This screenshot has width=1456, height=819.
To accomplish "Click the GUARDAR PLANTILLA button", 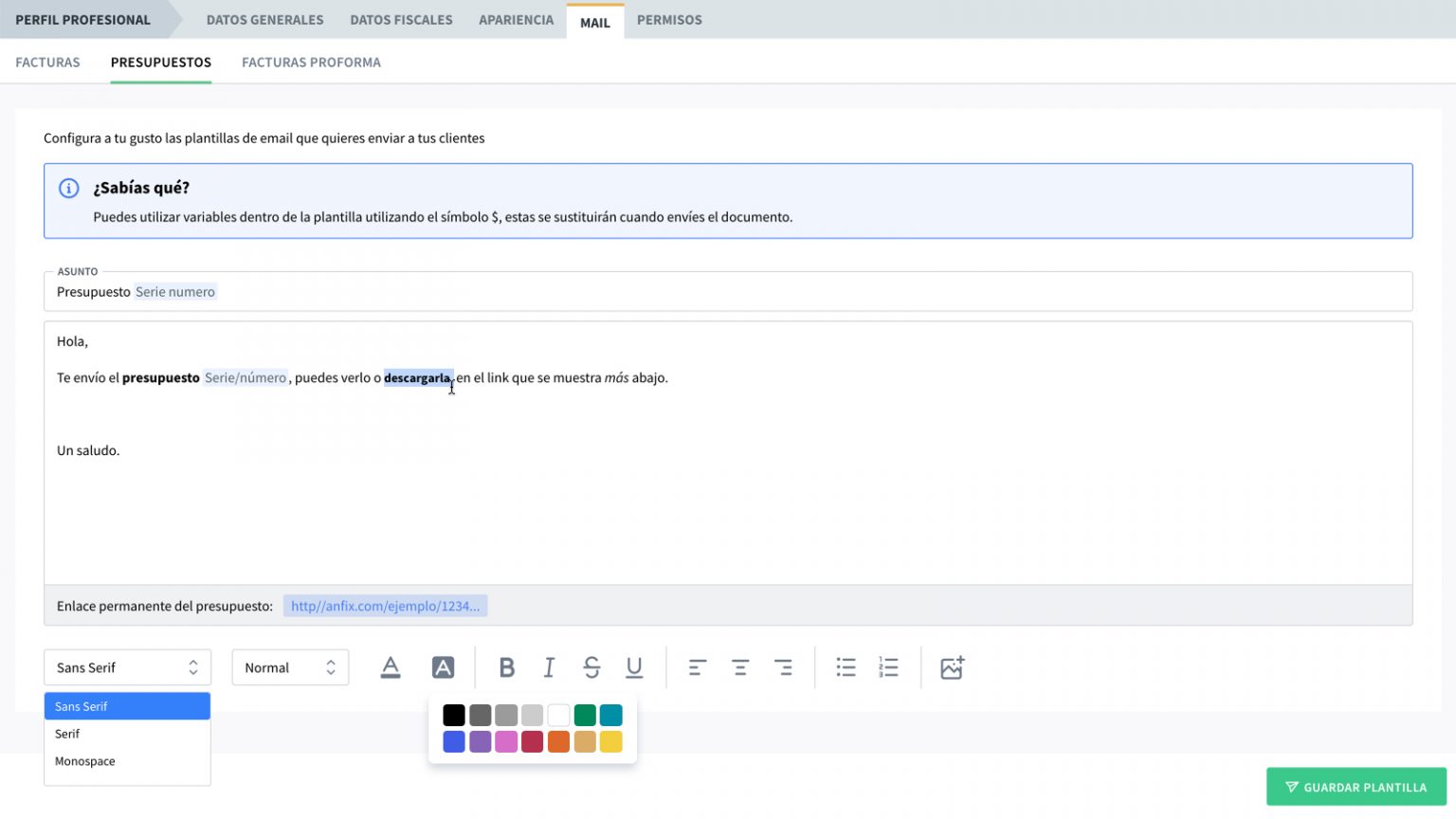I will tap(1356, 787).
